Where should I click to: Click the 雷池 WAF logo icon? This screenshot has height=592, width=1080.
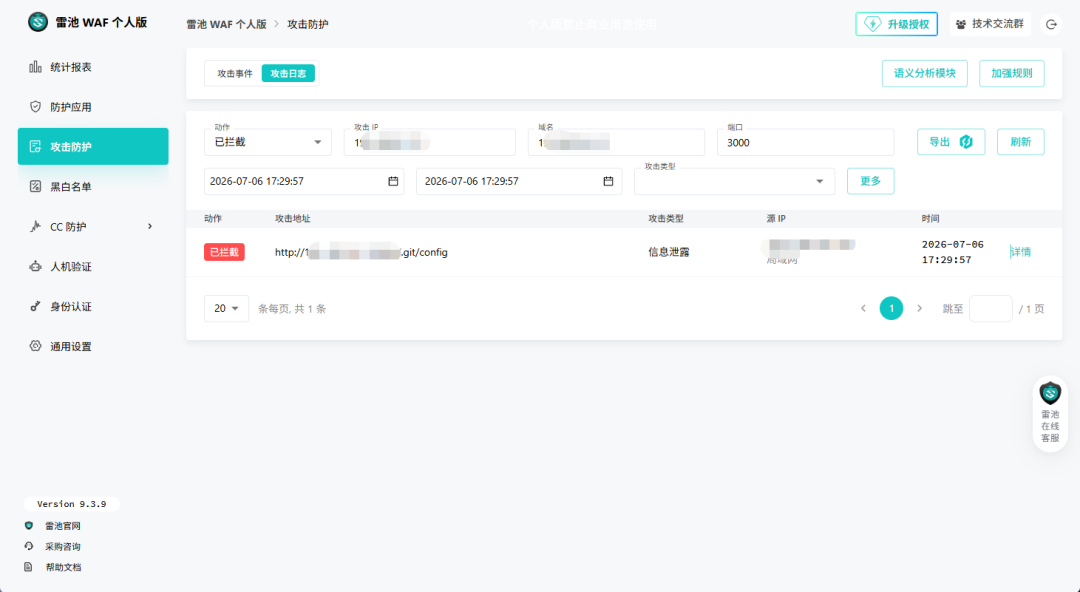pos(38,22)
